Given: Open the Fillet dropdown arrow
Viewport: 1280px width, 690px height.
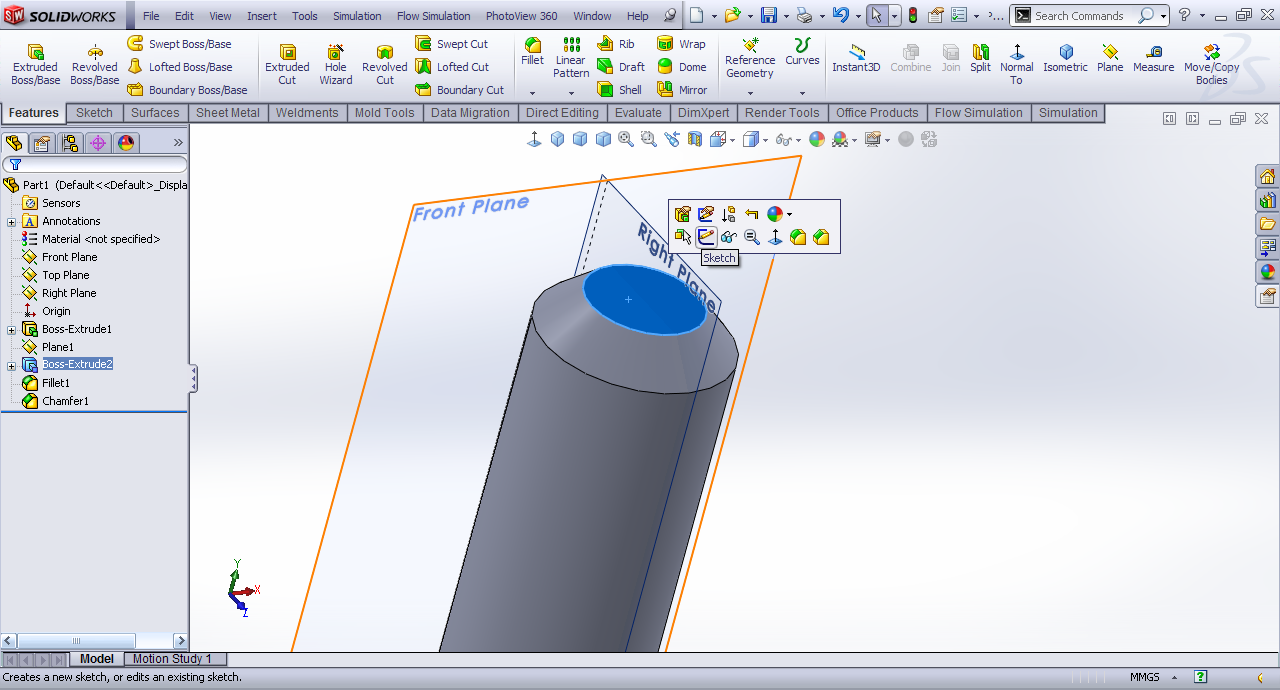Looking at the screenshot, I should click(533, 93).
